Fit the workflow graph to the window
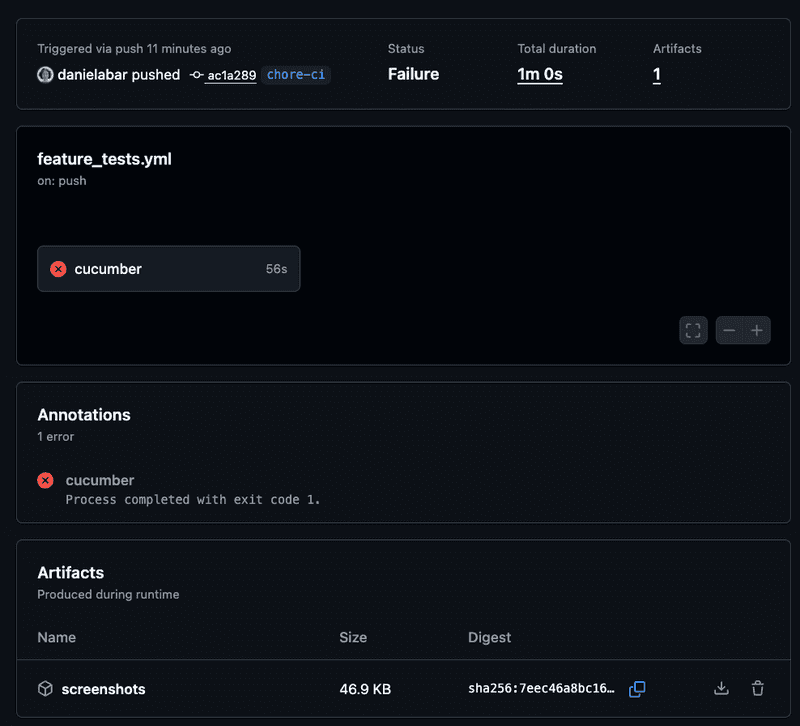This screenshot has width=800, height=726. [693, 330]
